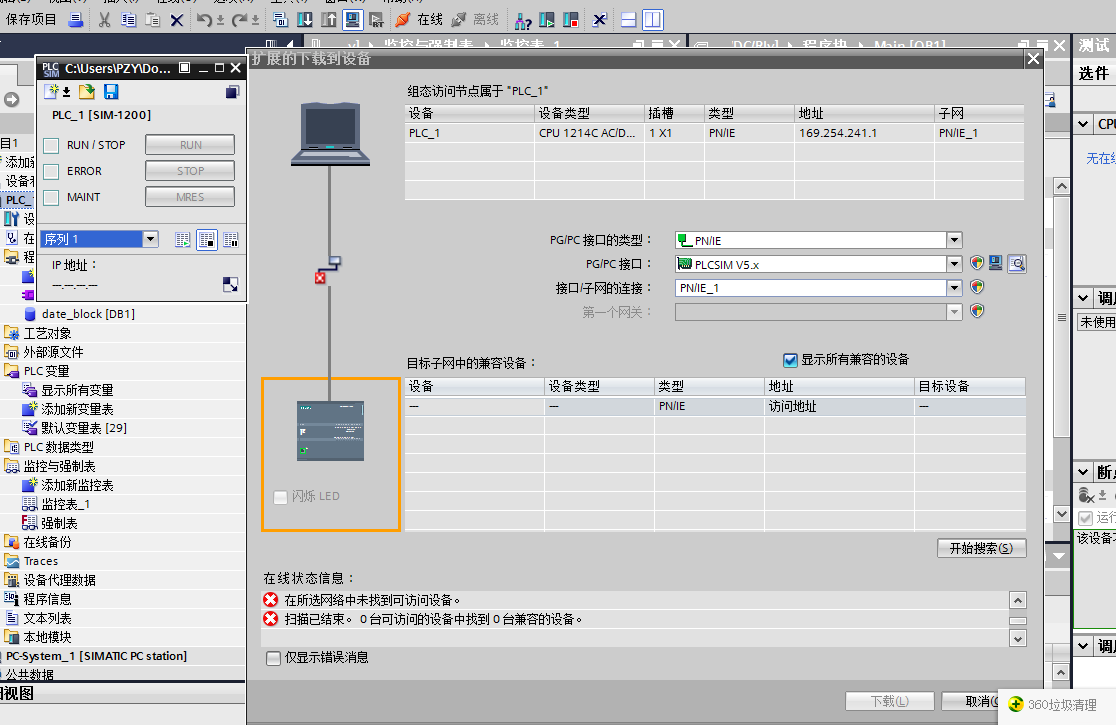Click pause sequence icon in PLCSIM

pos(231,240)
